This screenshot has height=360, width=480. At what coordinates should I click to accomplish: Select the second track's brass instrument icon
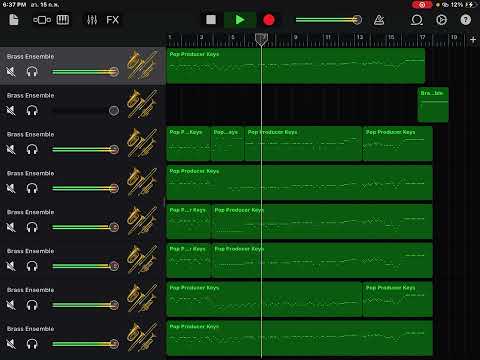[x=143, y=104]
